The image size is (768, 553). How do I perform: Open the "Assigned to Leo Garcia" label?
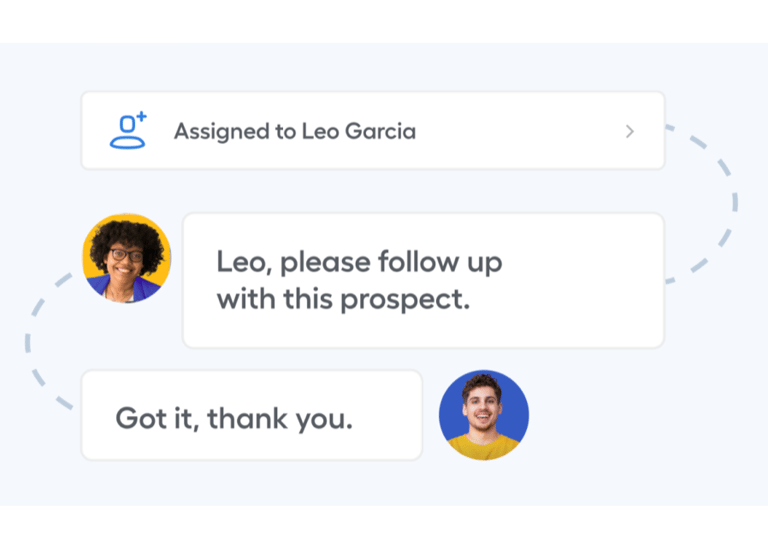[294, 131]
